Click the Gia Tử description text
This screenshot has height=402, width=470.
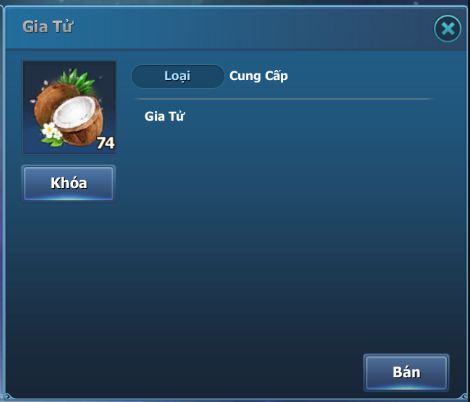pos(164,116)
